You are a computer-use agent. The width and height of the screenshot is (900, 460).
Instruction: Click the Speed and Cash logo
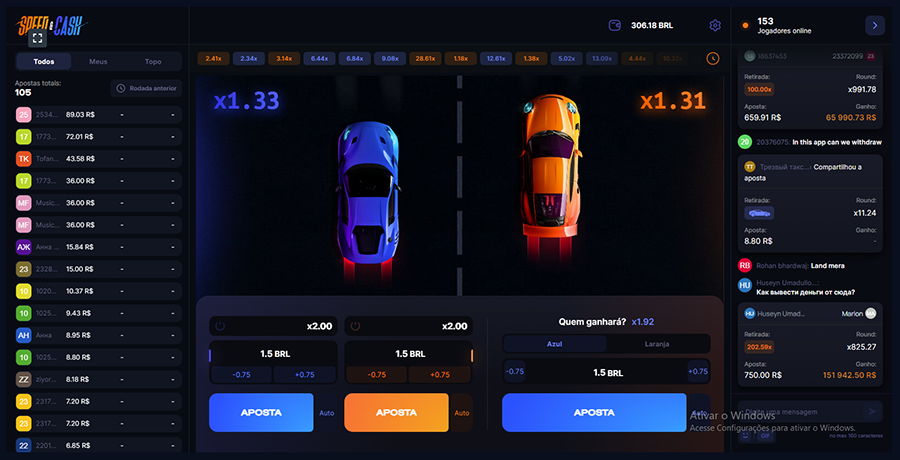coord(52,24)
